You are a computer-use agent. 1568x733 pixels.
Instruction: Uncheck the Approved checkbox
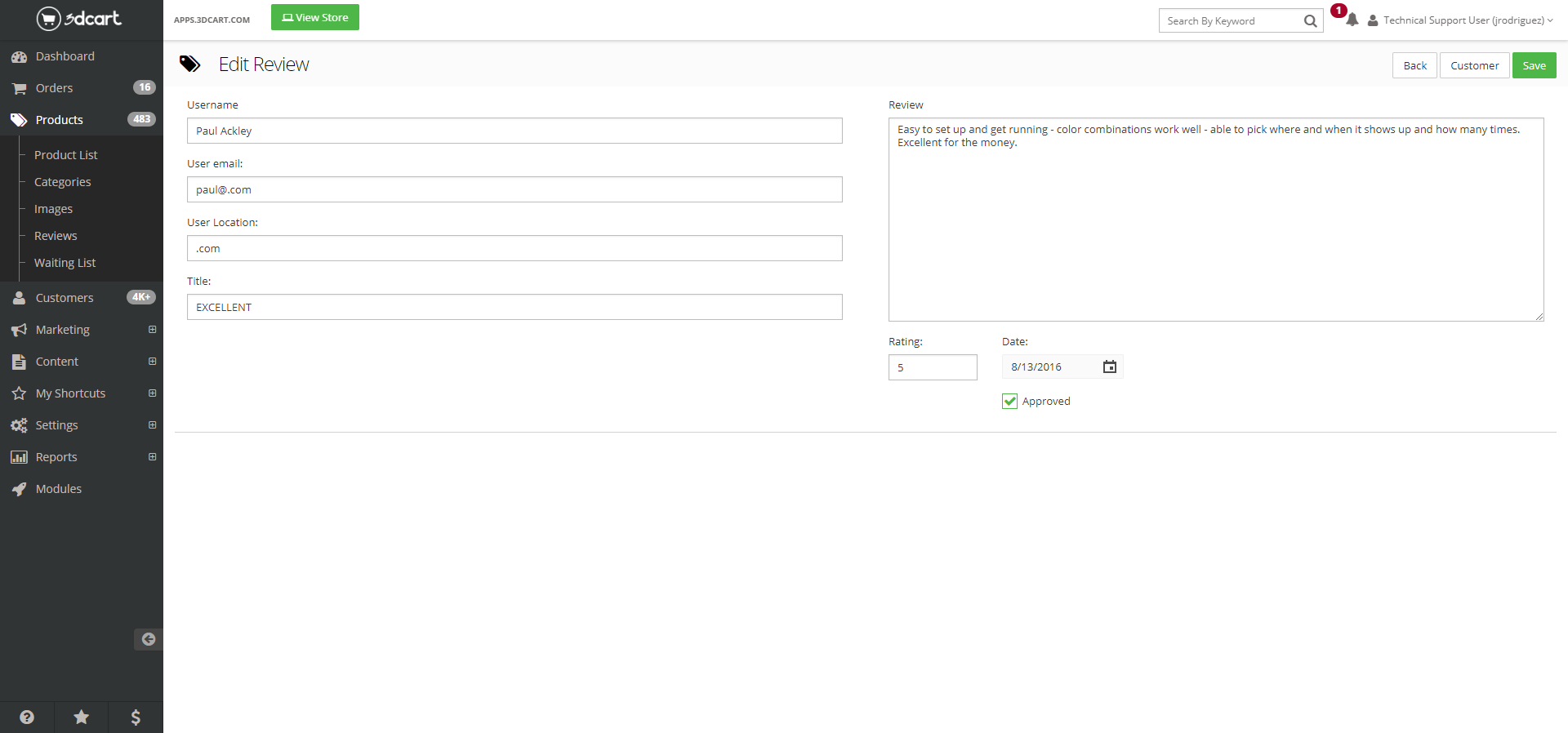1010,402
